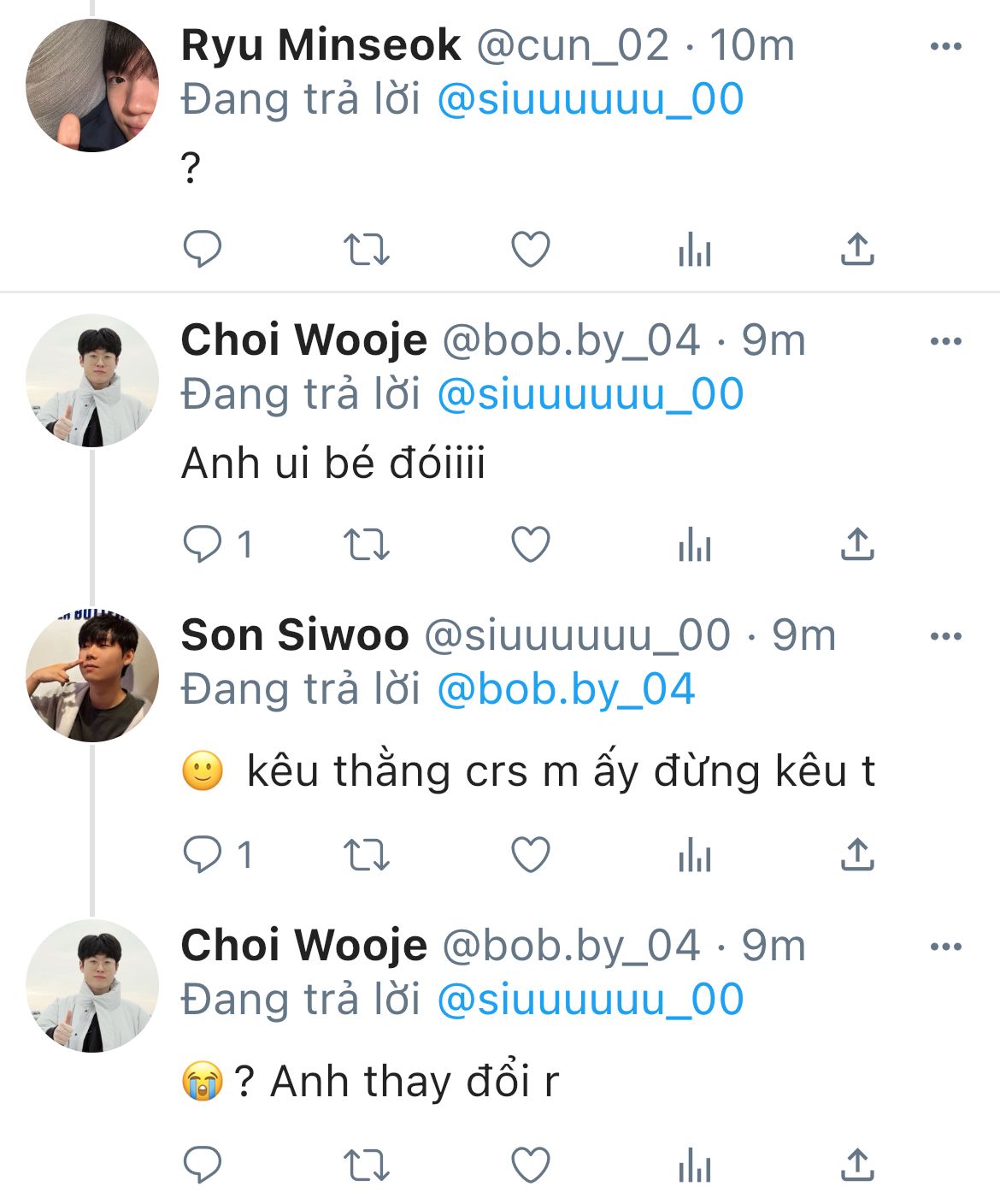This screenshot has height=1204, width=1000.
Task: Reply to Ryu Minseok's "?" tweet
Action: pos(203,250)
